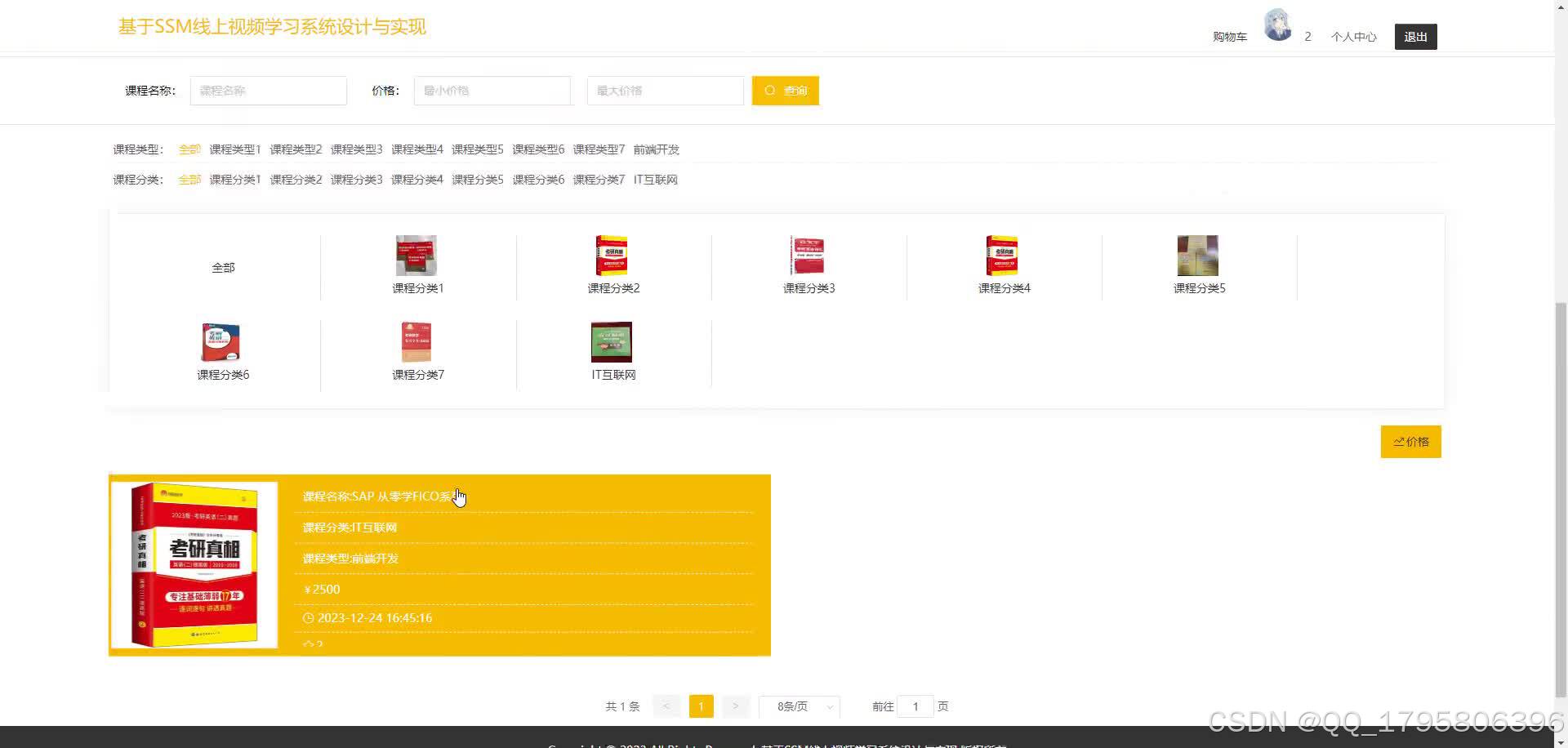Open the 课程分类2 category thumbnail

[612, 256]
